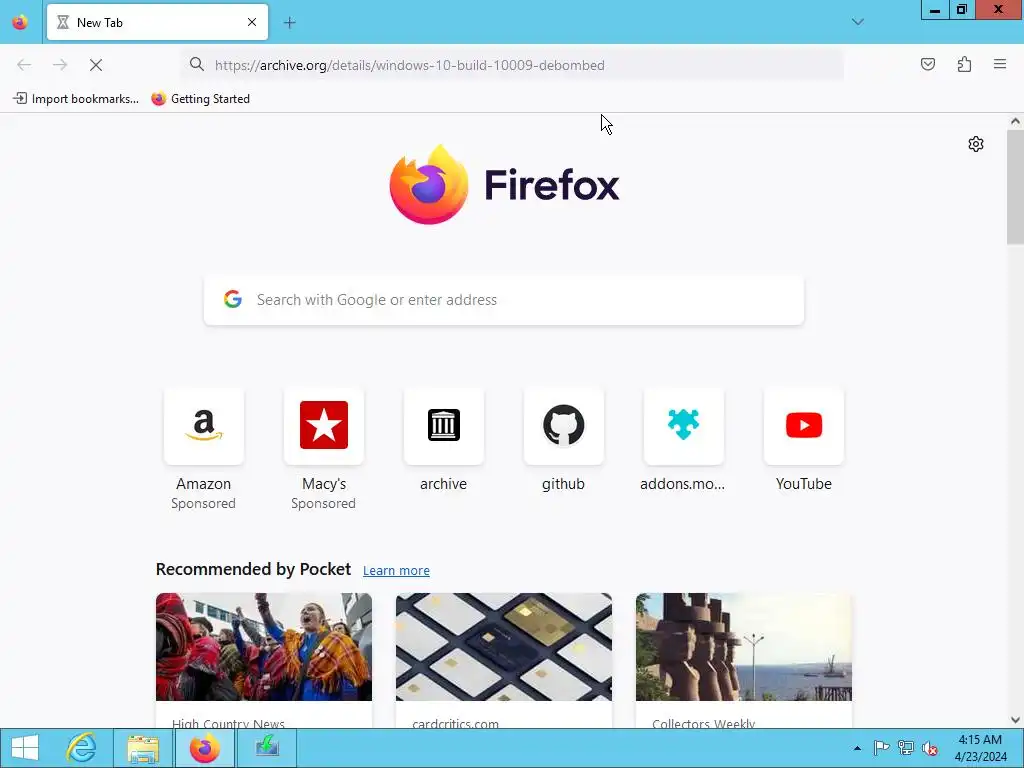Click the search magnifier in address bar
The height and width of the screenshot is (768, 1024).
pyautogui.click(x=197, y=64)
